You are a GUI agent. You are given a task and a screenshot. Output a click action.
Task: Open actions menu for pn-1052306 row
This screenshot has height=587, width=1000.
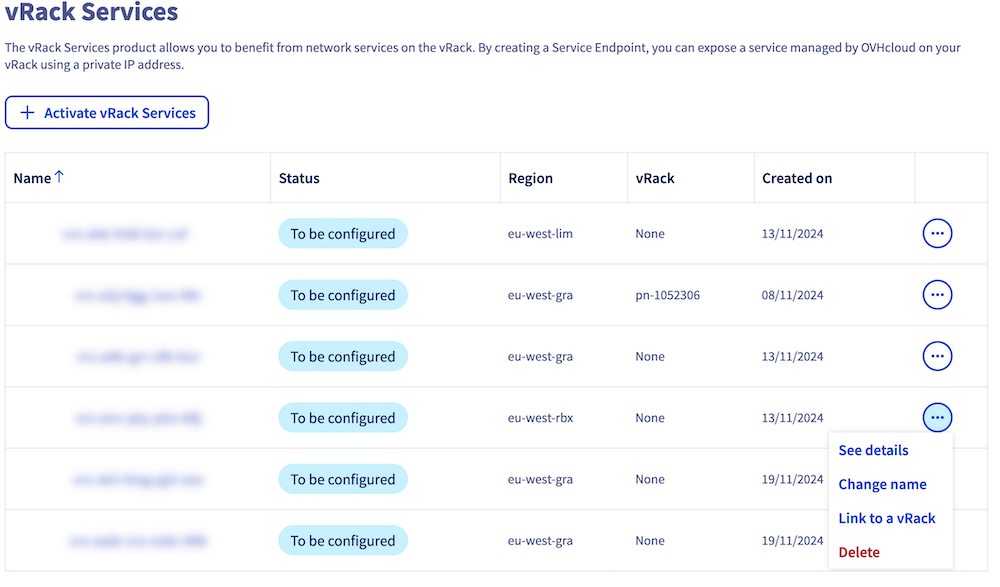tap(936, 295)
